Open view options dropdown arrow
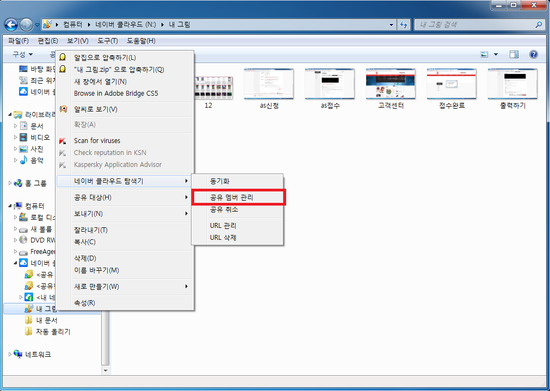This screenshot has width=550, height=391. (496, 54)
